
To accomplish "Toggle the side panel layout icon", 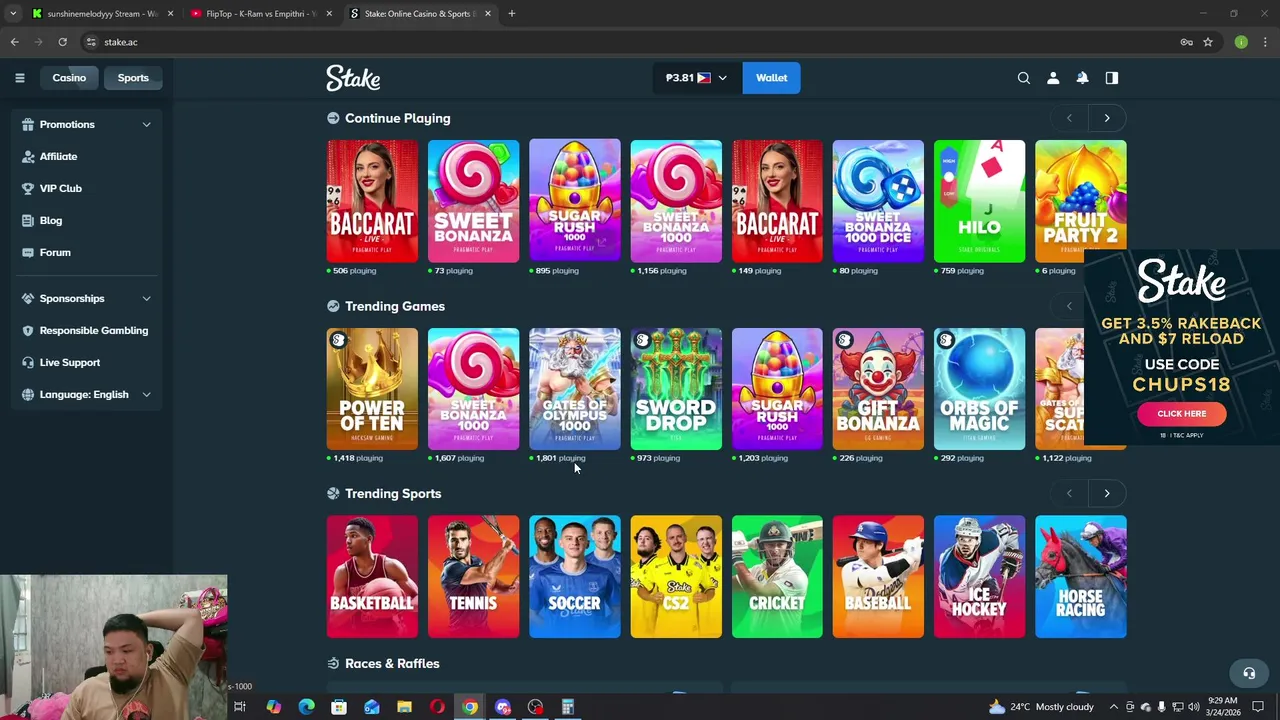I will [x=1111, y=78].
